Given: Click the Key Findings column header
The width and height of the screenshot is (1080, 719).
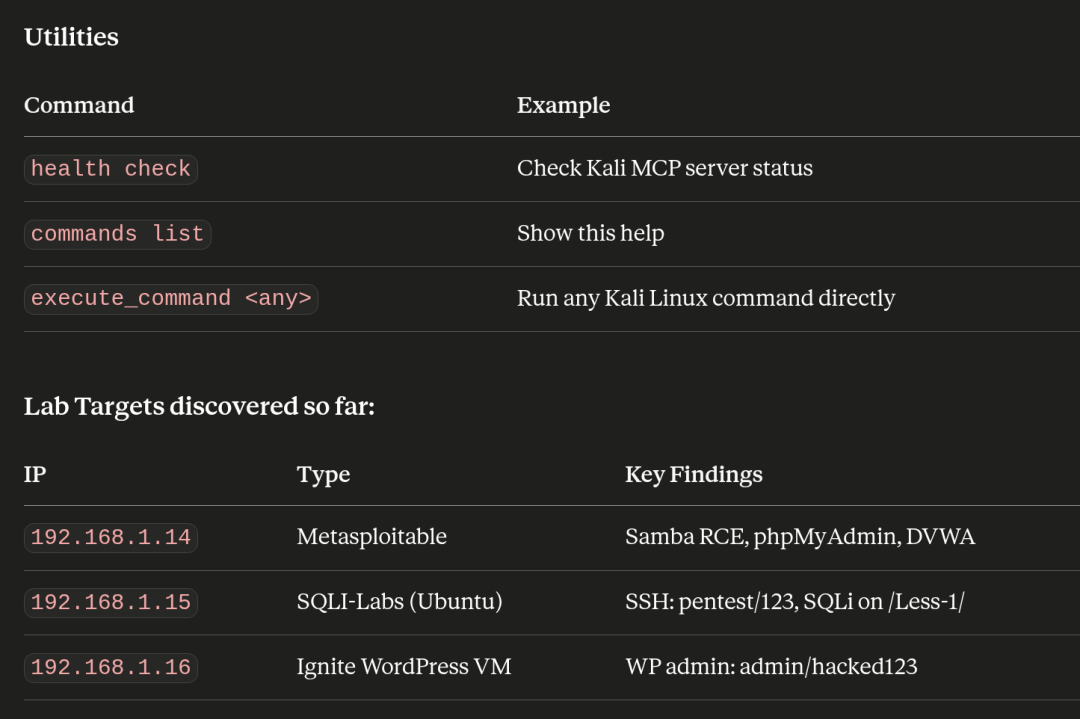Looking at the screenshot, I should tap(694, 475).
